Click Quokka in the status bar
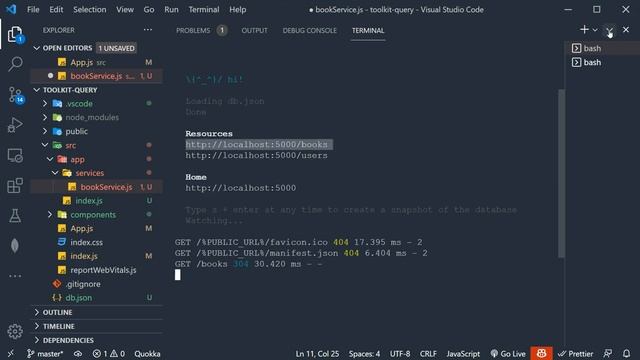Image resolution: width=640 pixels, height=360 pixels. point(147,354)
